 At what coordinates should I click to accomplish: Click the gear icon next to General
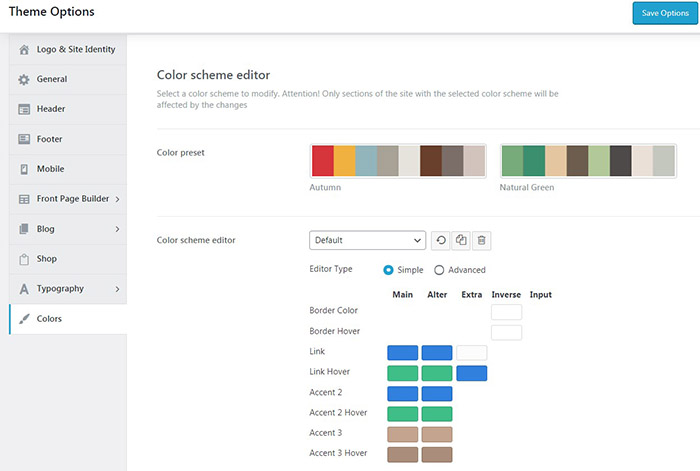coord(24,79)
